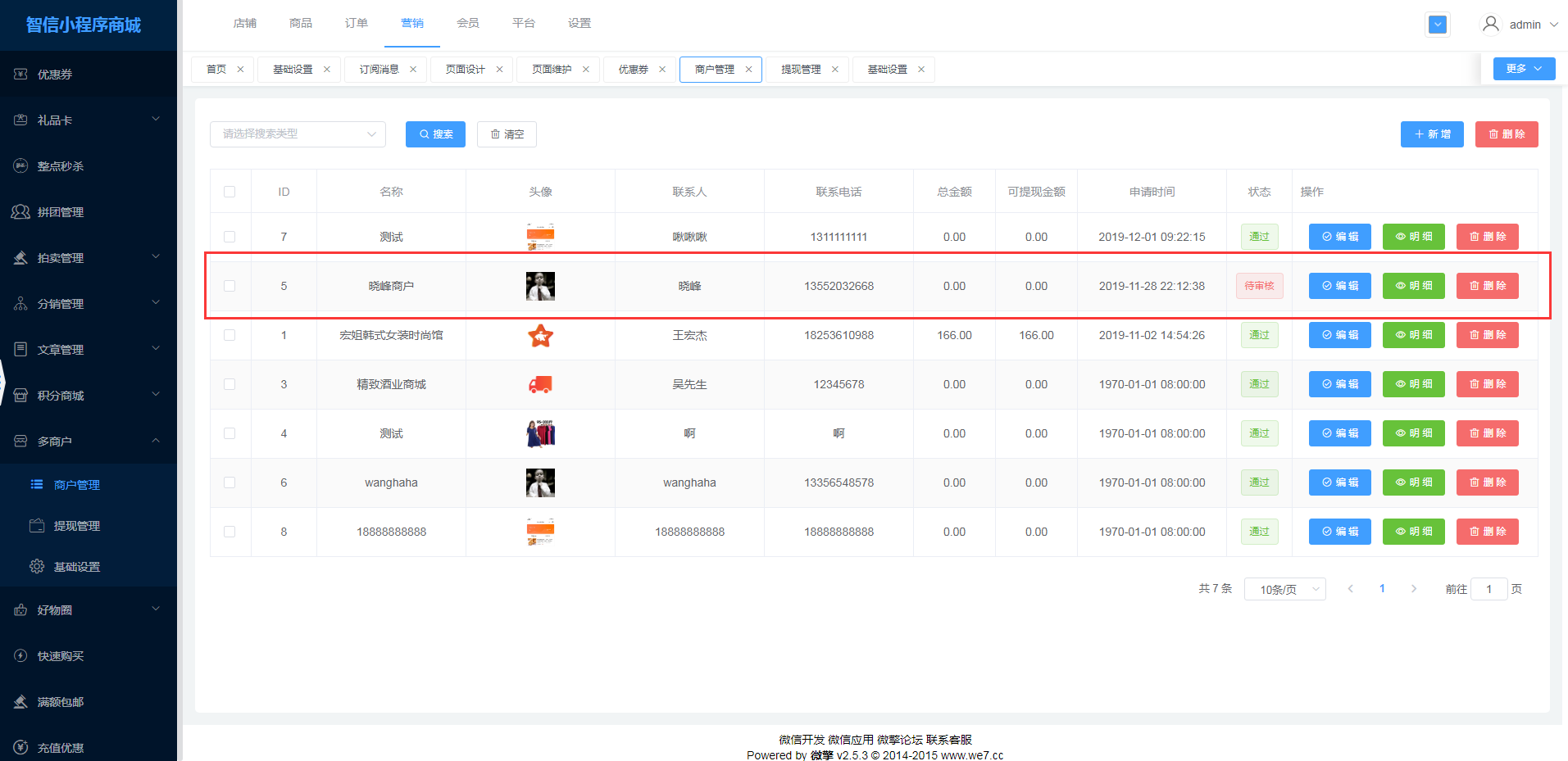Click the 新增 add merchant button
Viewport: 1568px width, 761px height.
(1432, 134)
